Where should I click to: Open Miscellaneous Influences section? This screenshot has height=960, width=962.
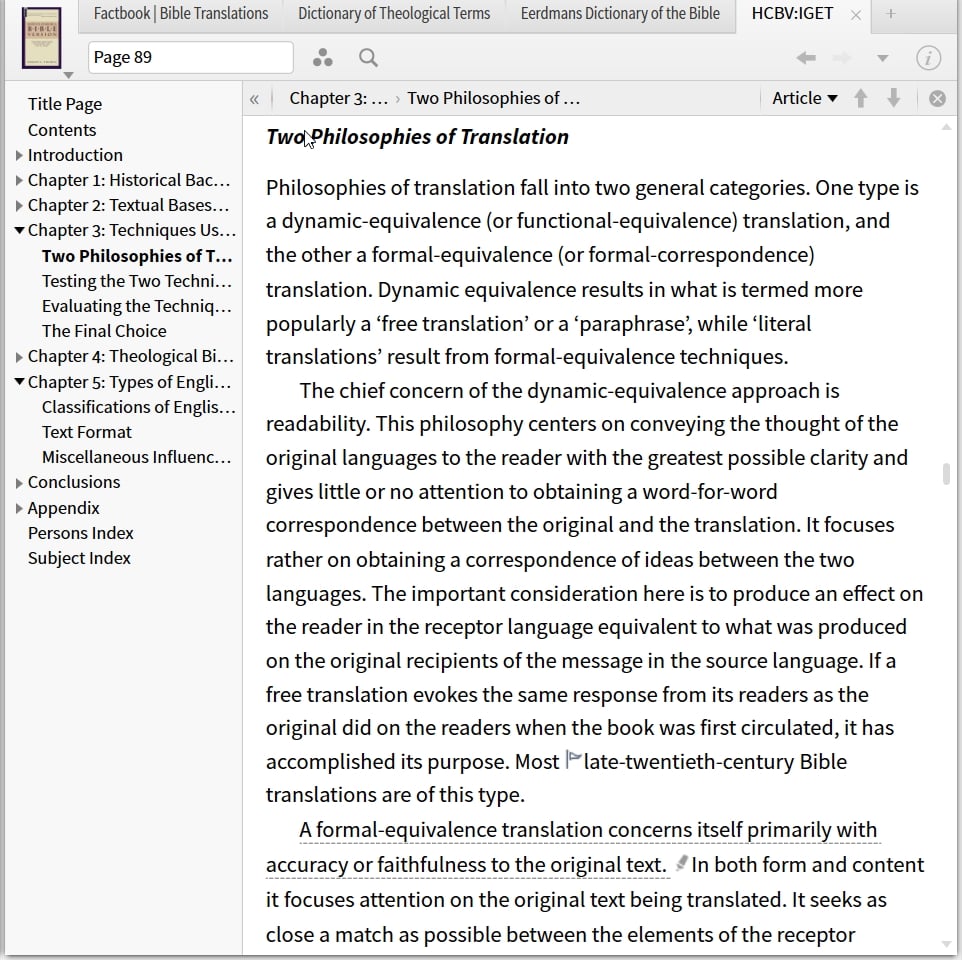136,458
